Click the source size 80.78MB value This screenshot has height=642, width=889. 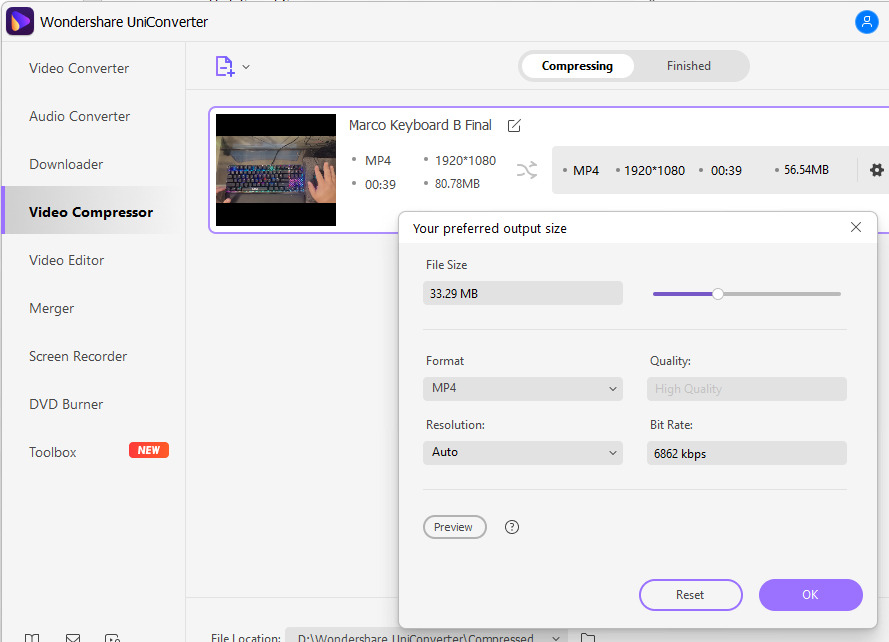pos(457,184)
